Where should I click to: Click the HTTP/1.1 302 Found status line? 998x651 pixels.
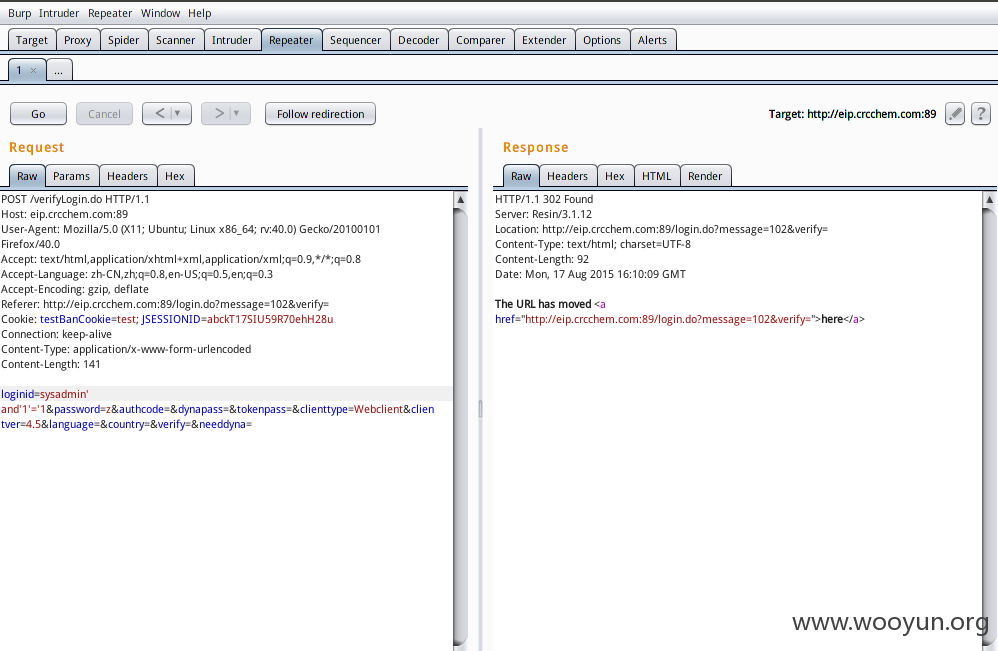(x=544, y=199)
